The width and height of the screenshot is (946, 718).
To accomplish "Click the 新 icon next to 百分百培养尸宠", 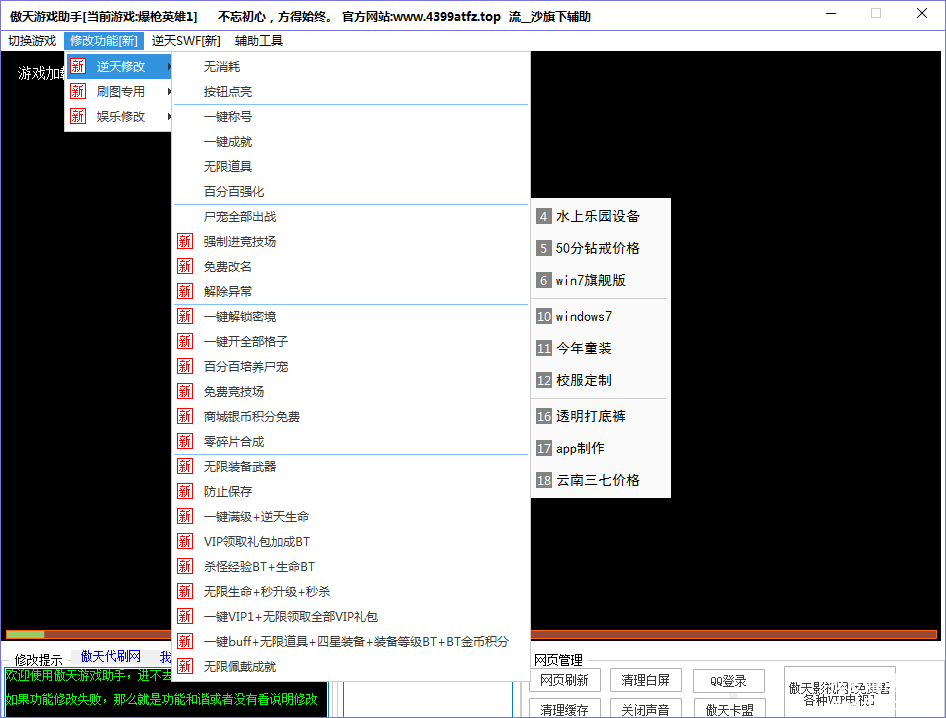I will (185, 366).
